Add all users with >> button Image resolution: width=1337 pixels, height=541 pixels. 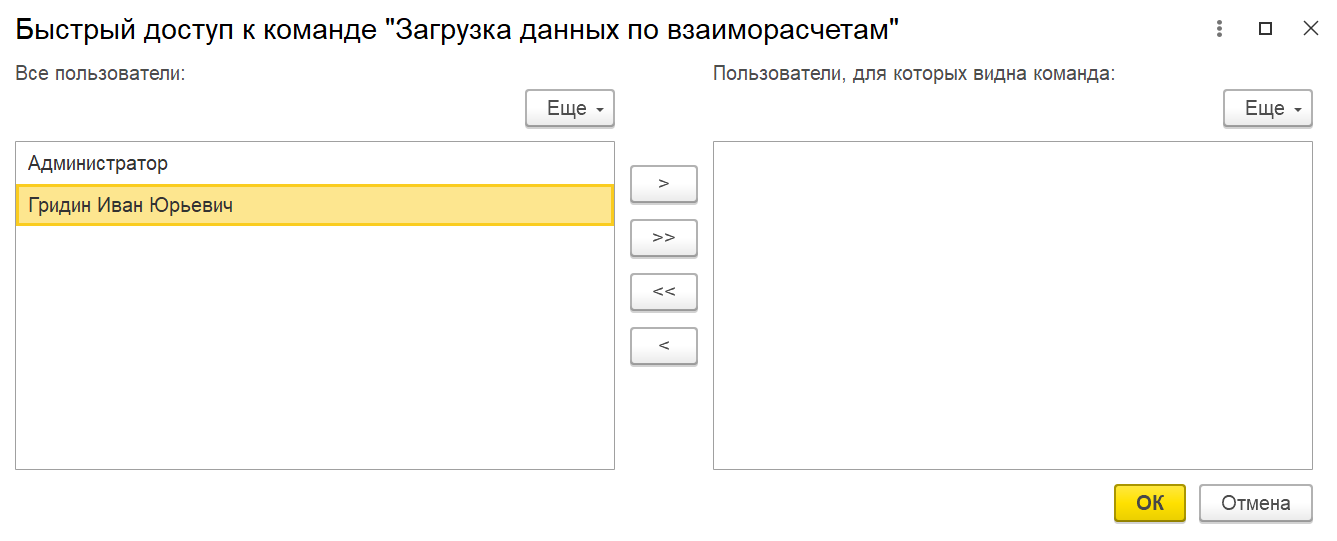[664, 238]
